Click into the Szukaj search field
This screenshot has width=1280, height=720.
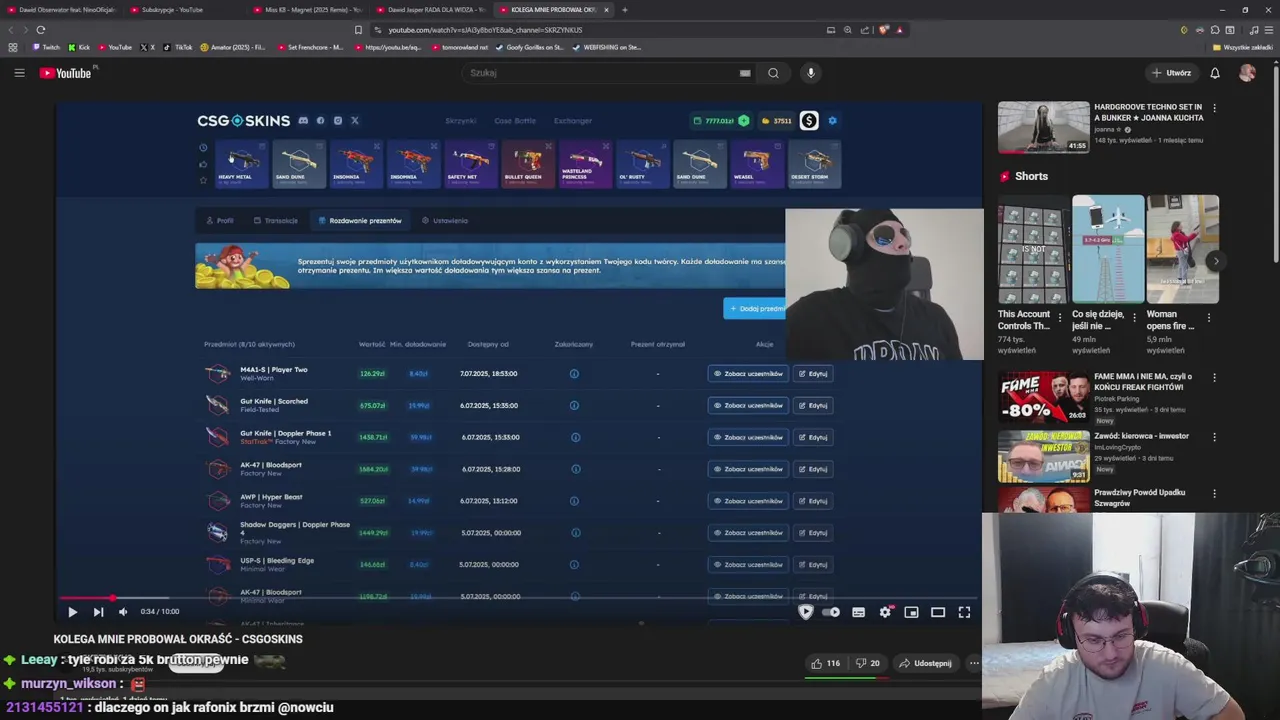tap(600, 73)
